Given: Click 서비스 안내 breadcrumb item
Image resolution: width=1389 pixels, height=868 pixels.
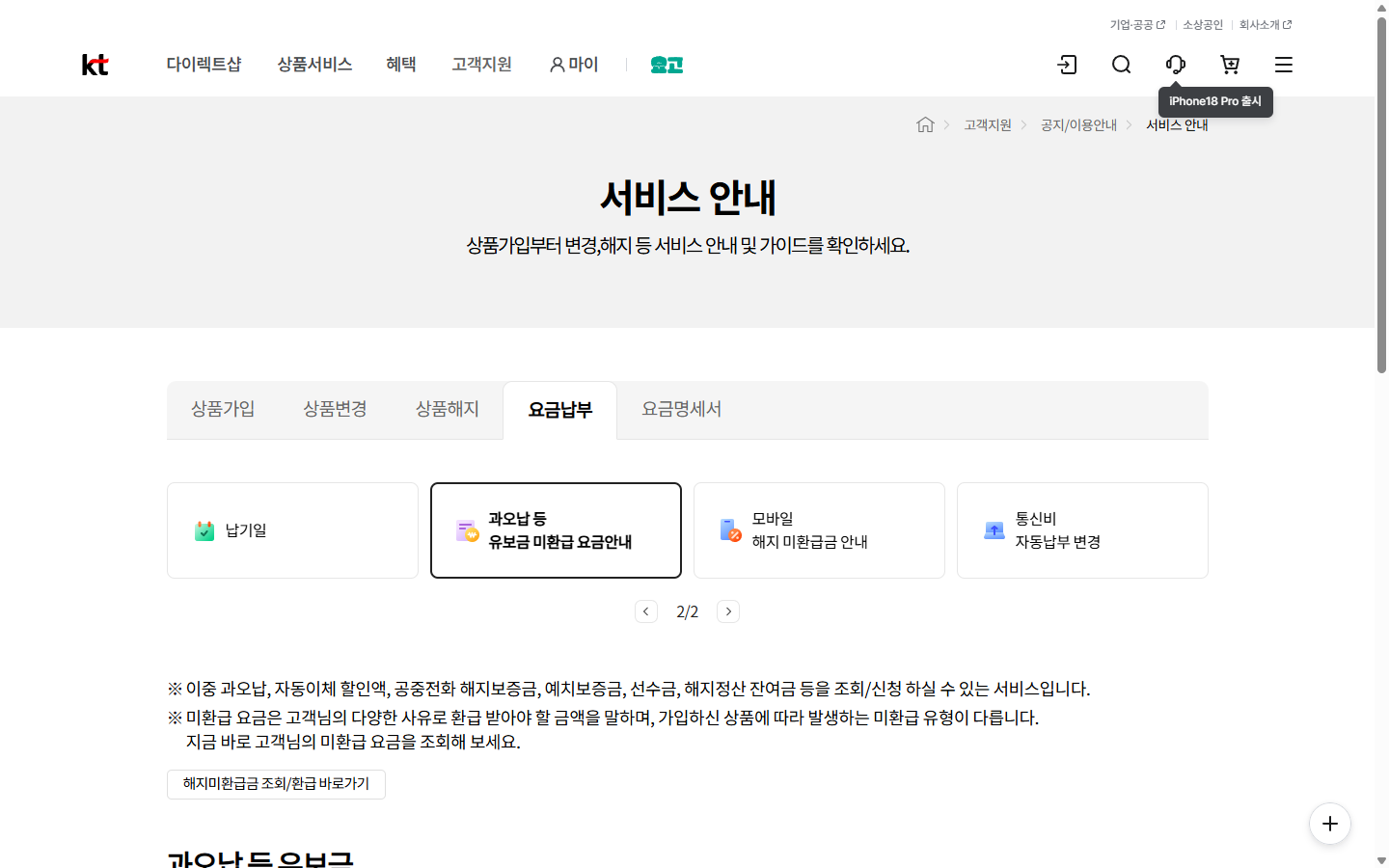Looking at the screenshot, I should tap(1177, 125).
